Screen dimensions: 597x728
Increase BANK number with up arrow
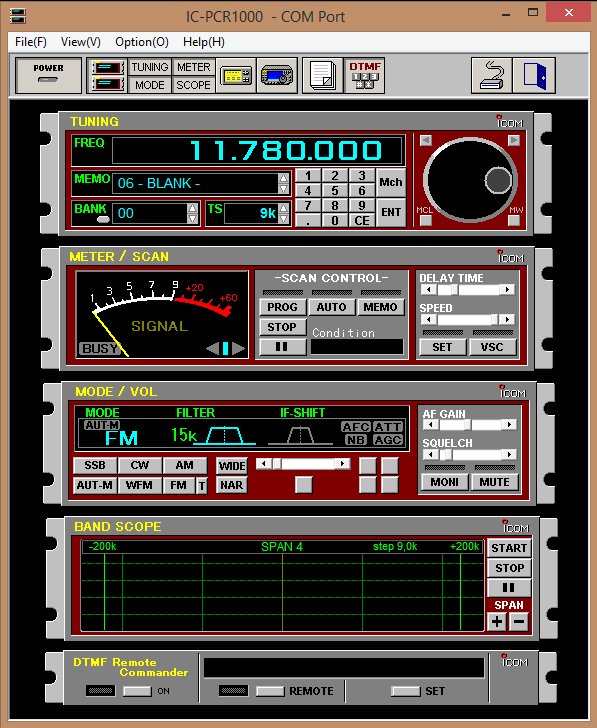192,208
